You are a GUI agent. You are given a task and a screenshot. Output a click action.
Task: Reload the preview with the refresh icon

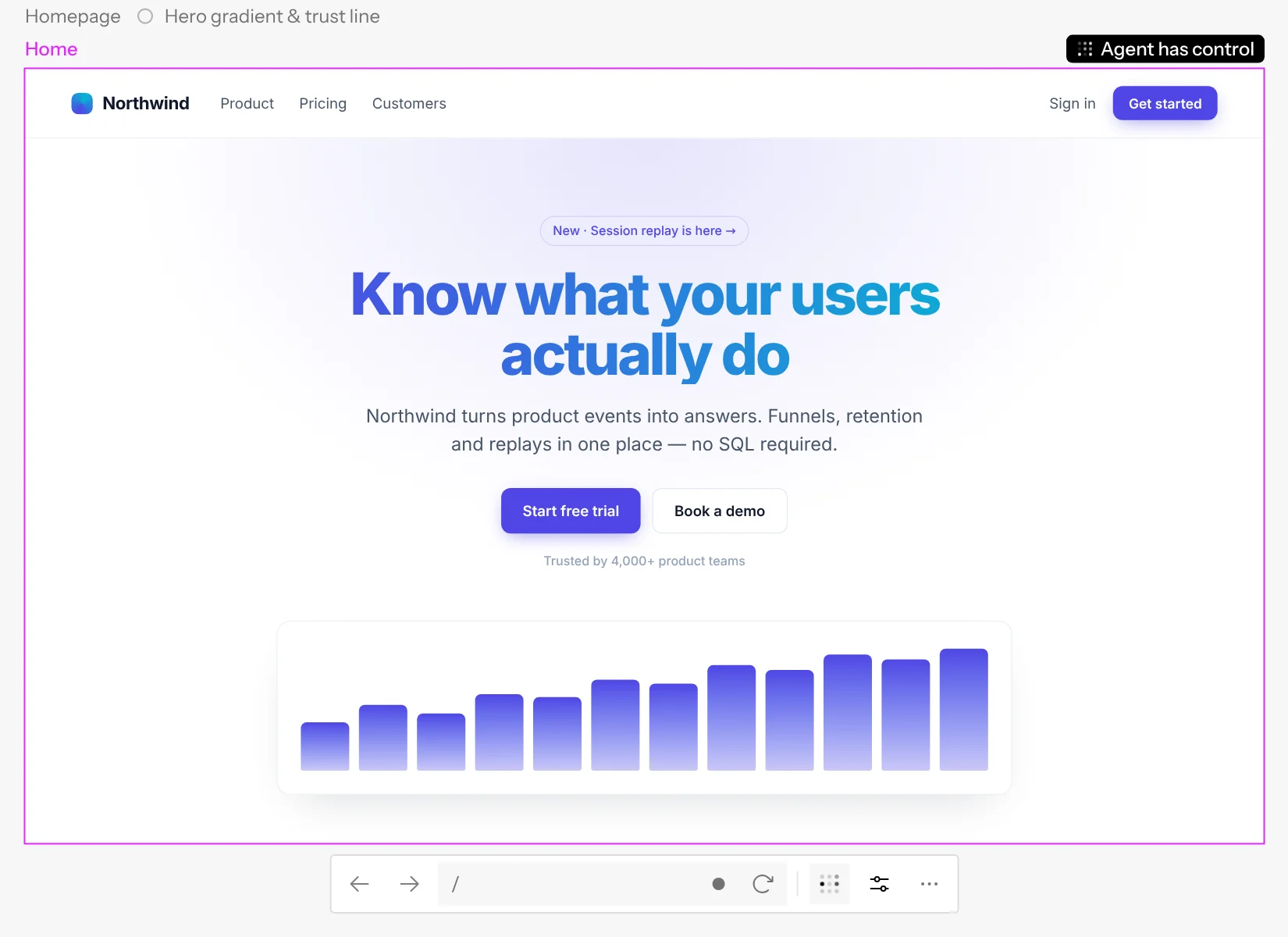(763, 884)
